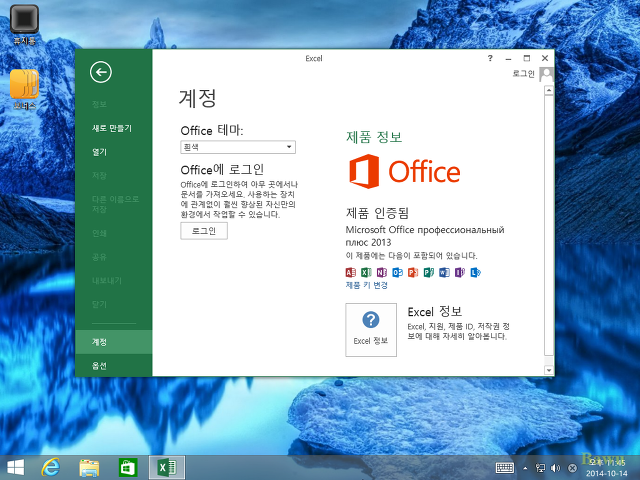The width and height of the screenshot is (640, 480).
Task: Click the Lync product icon
Action: click(476, 272)
